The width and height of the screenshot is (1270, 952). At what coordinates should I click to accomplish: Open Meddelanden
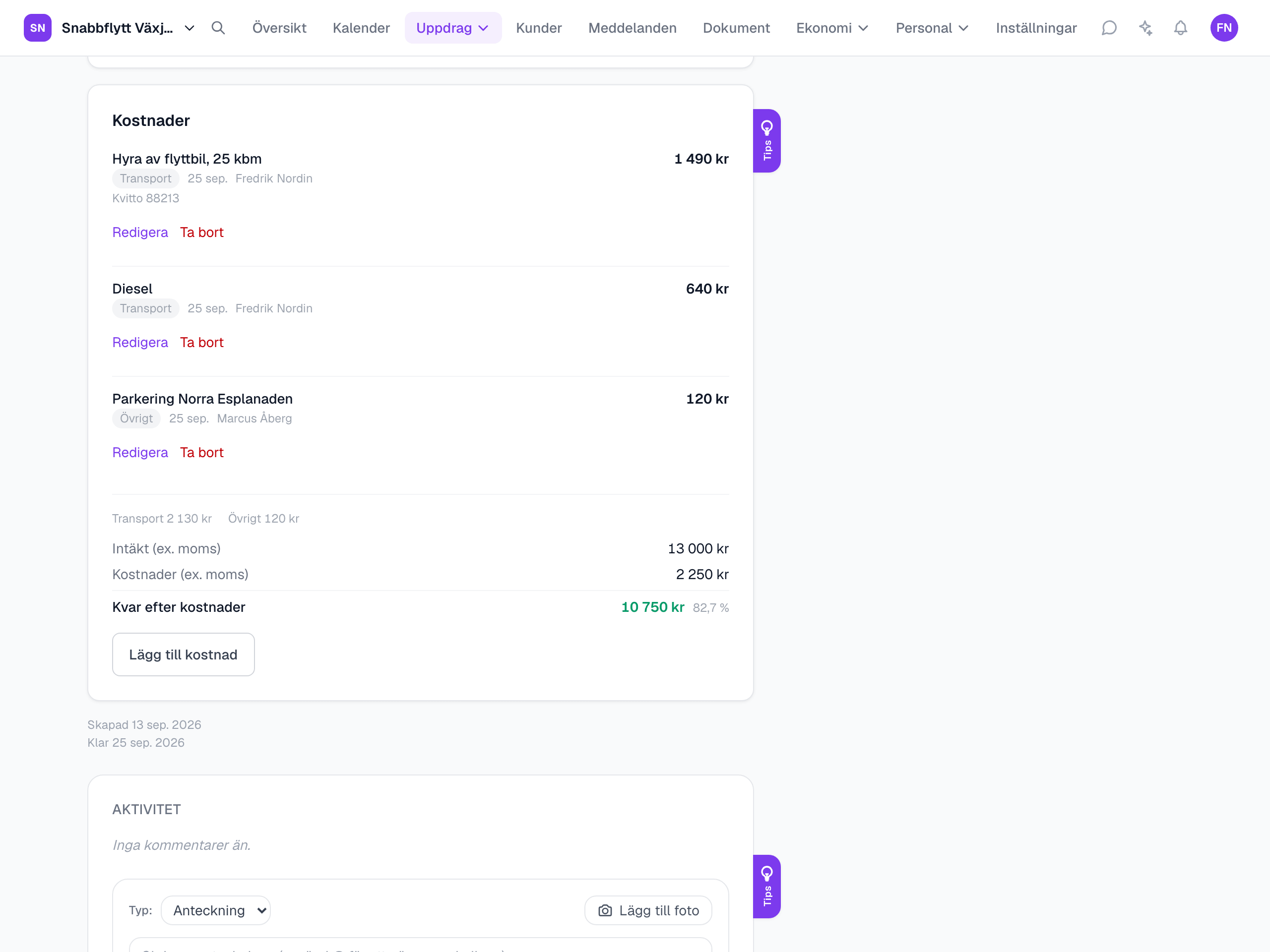[632, 28]
